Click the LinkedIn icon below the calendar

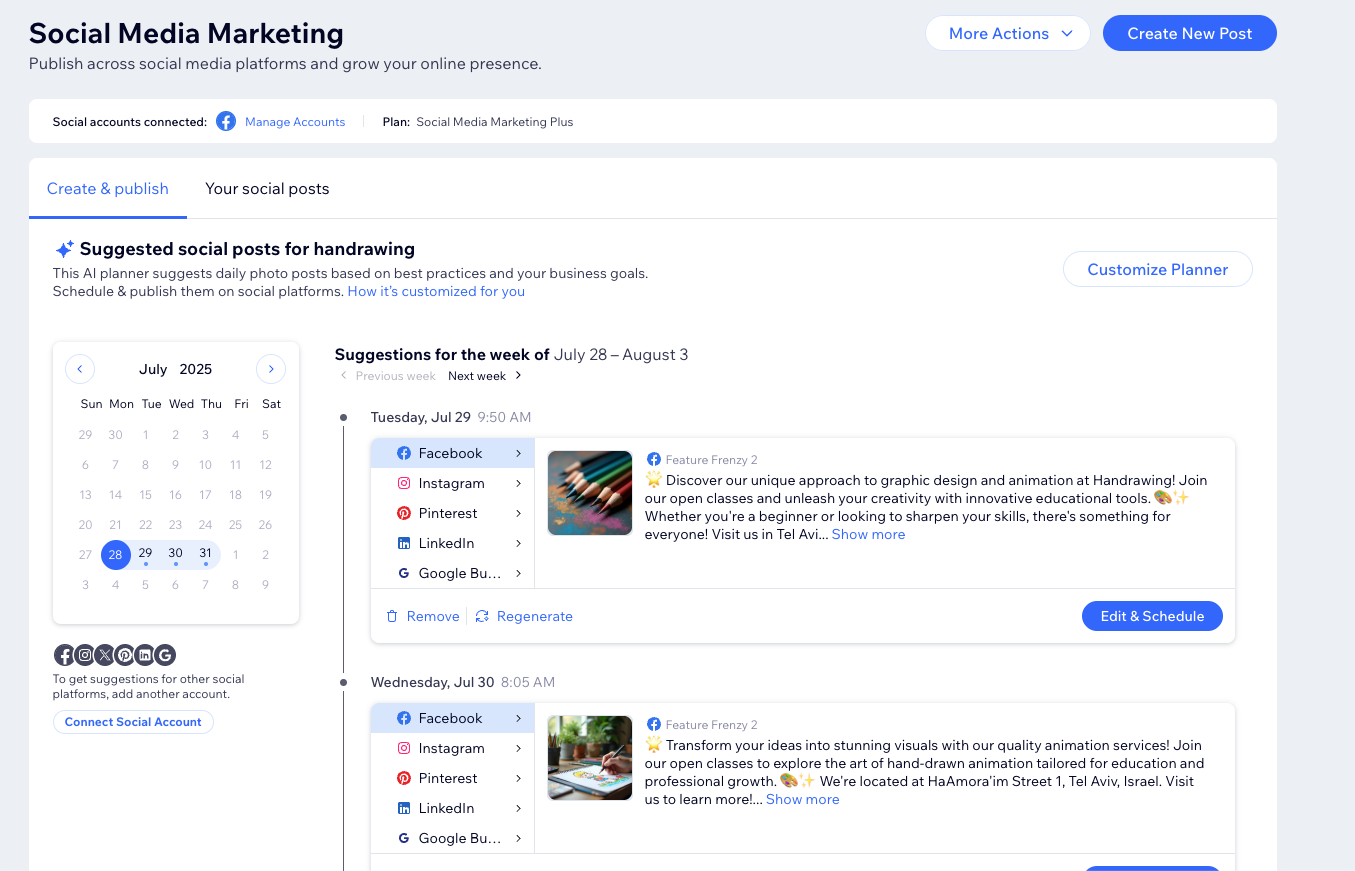tap(145, 655)
